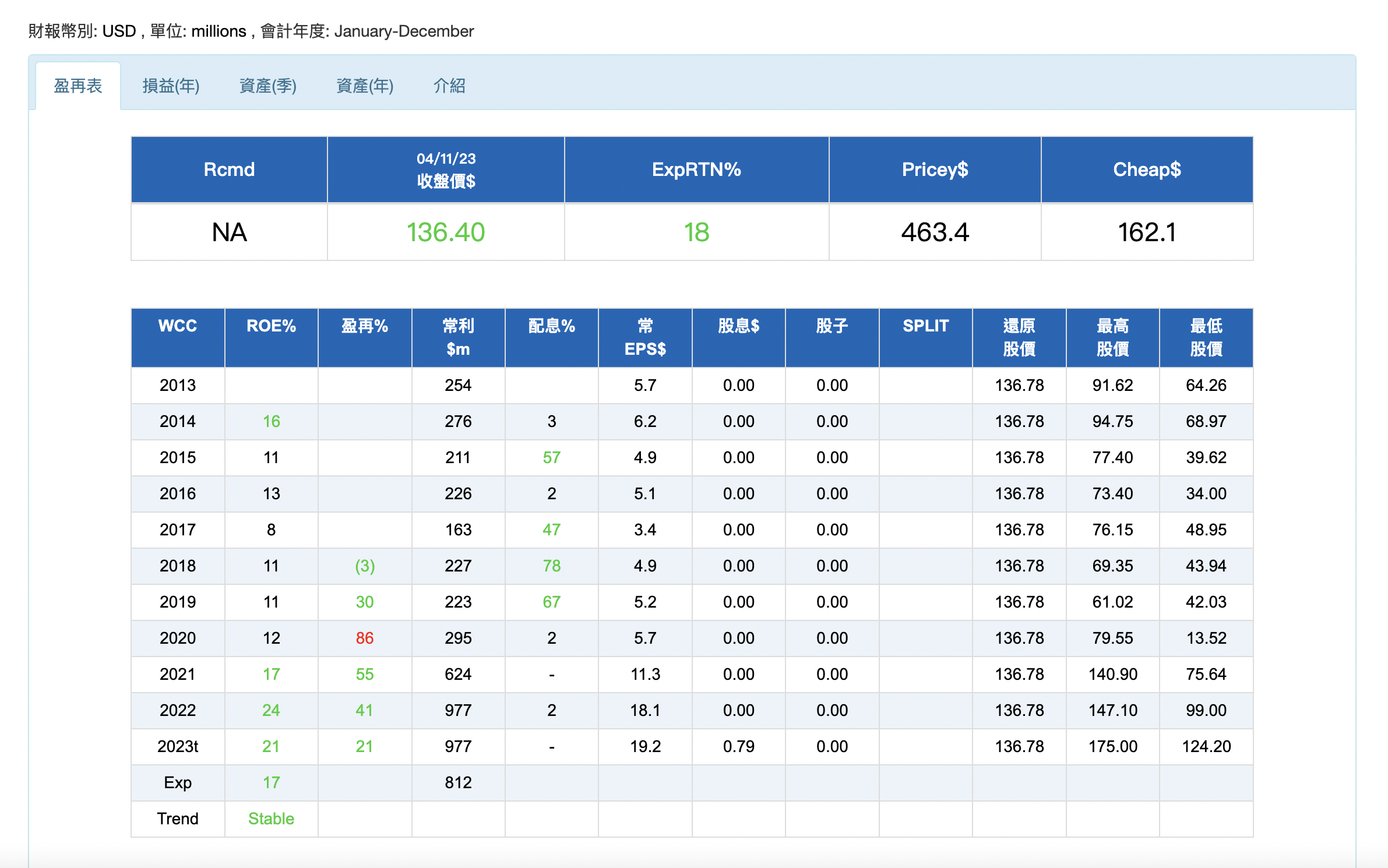Click the 股息$ column header
This screenshot has width=1388, height=868.
738,338
